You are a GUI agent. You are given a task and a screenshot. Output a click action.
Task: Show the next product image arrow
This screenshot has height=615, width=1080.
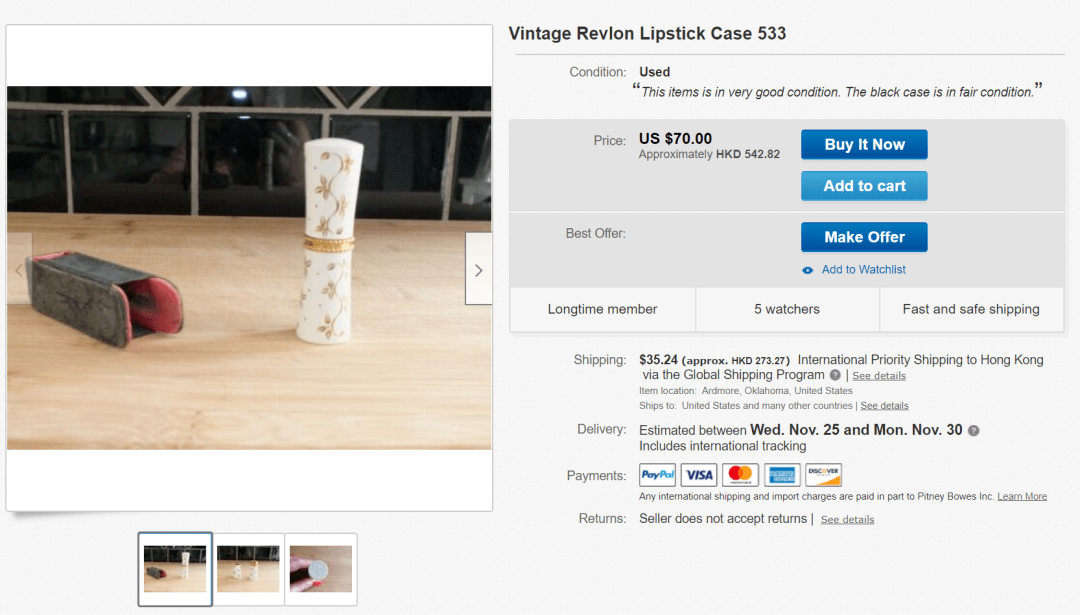(478, 269)
